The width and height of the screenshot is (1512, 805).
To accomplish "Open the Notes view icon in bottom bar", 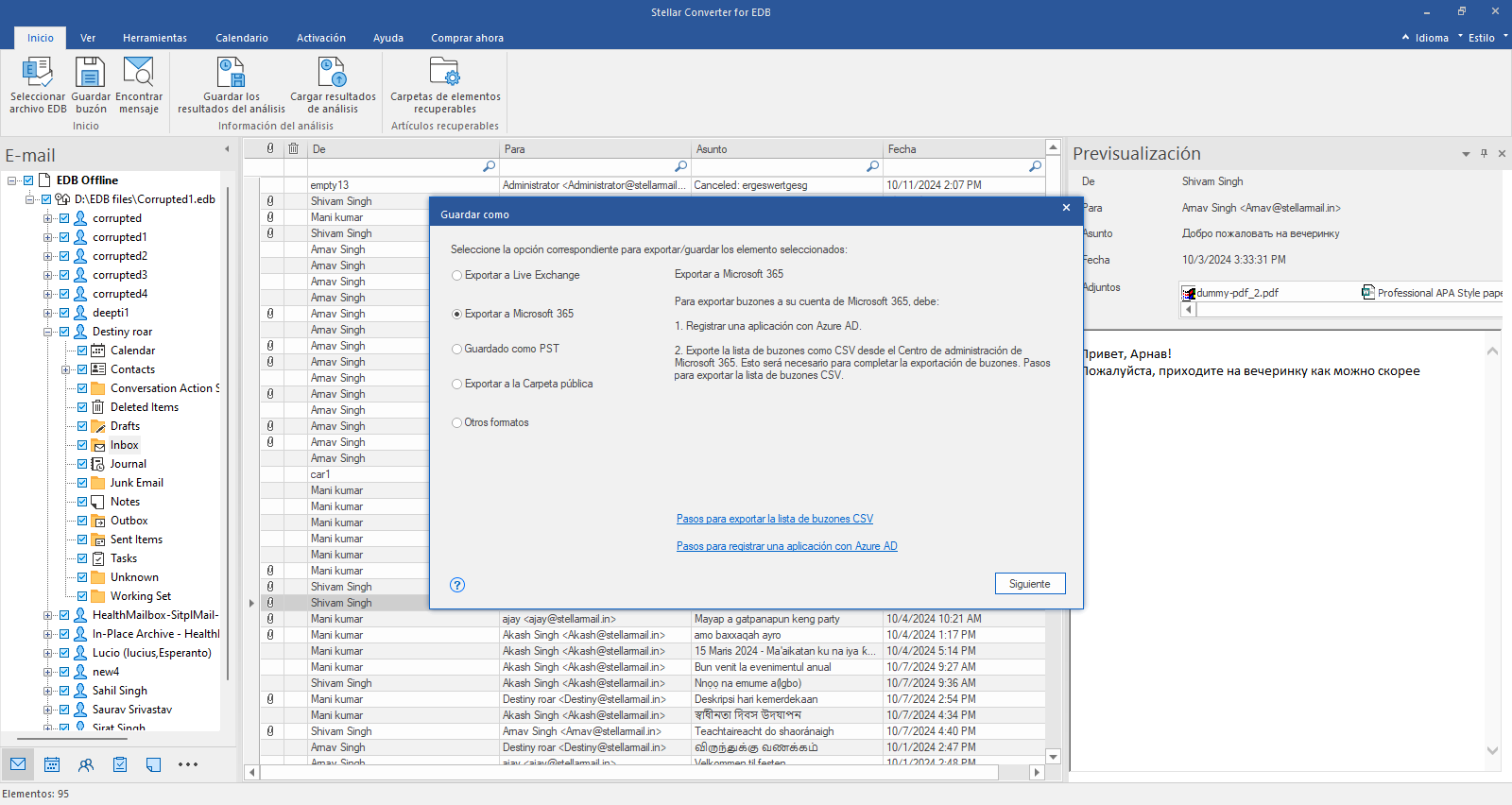I will coord(154,764).
